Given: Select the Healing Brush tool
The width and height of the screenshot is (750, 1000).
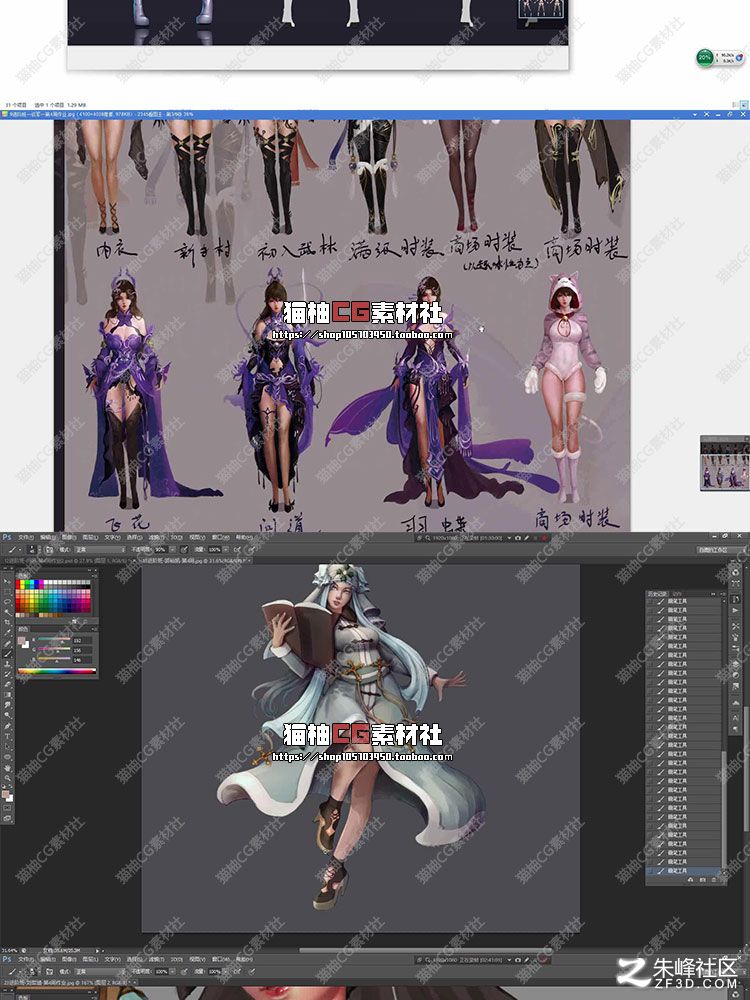Looking at the screenshot, I should click(7, 643).
